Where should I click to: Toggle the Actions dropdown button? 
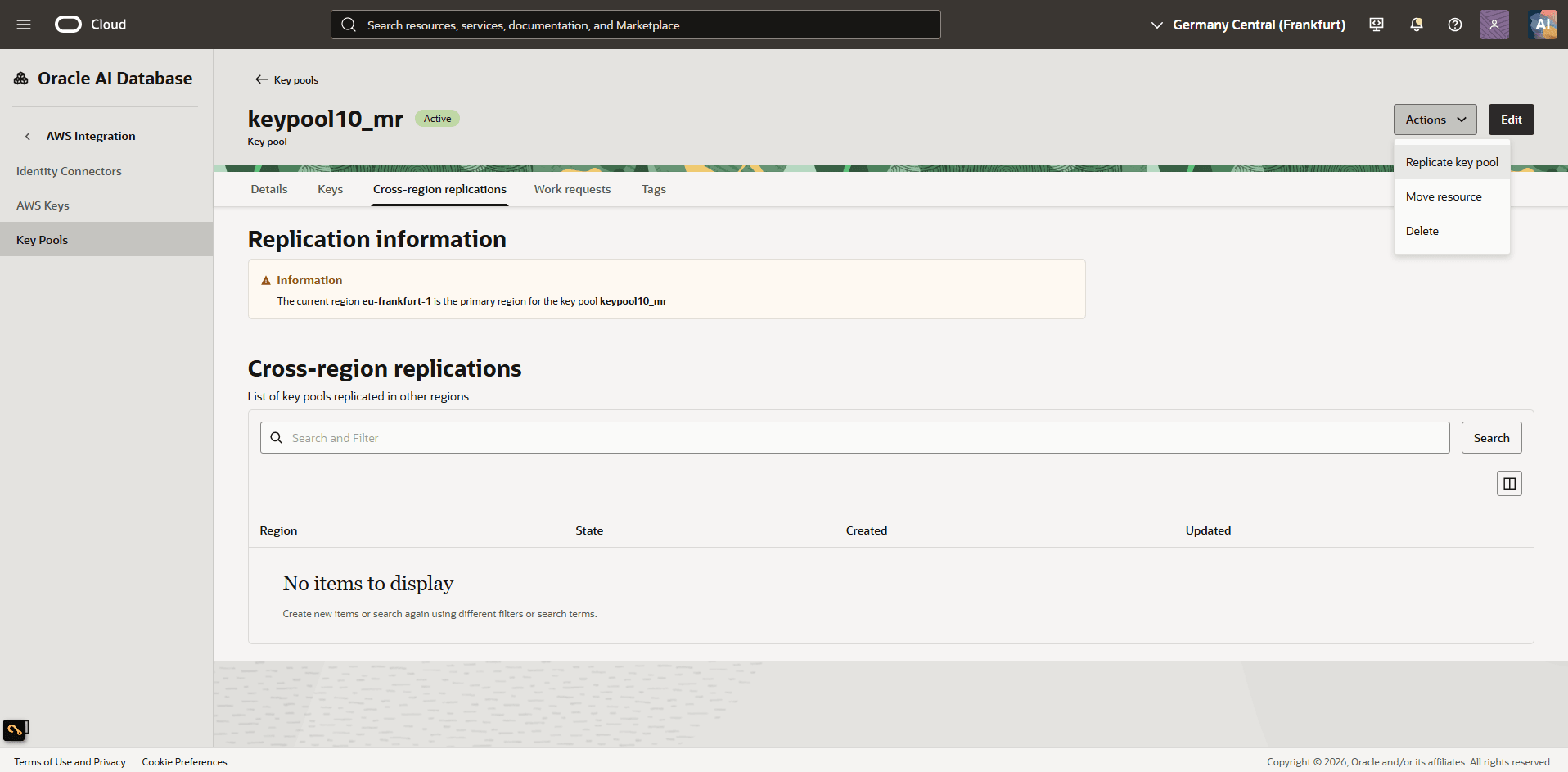point(1435,120)
